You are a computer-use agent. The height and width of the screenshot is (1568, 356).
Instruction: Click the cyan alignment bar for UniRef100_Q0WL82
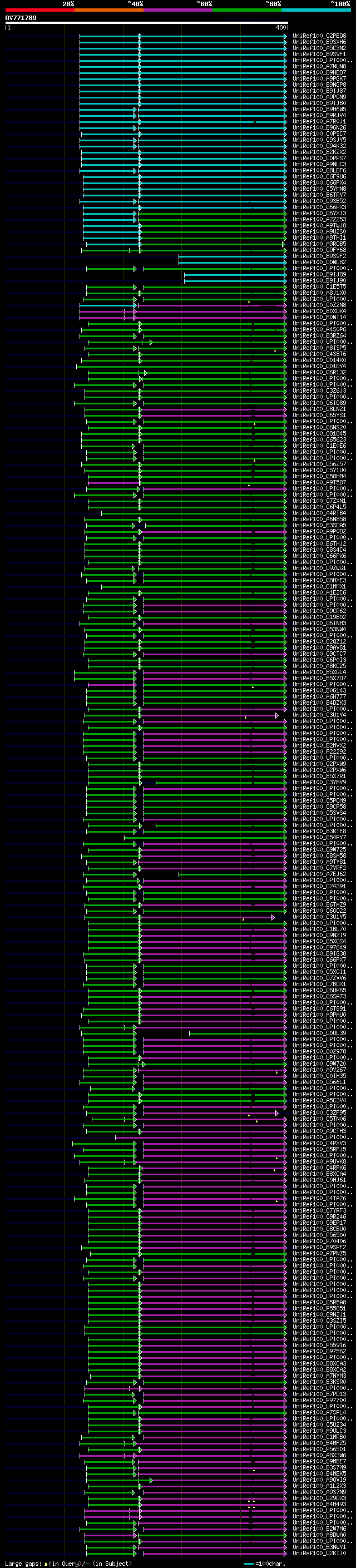coord(232,263)
